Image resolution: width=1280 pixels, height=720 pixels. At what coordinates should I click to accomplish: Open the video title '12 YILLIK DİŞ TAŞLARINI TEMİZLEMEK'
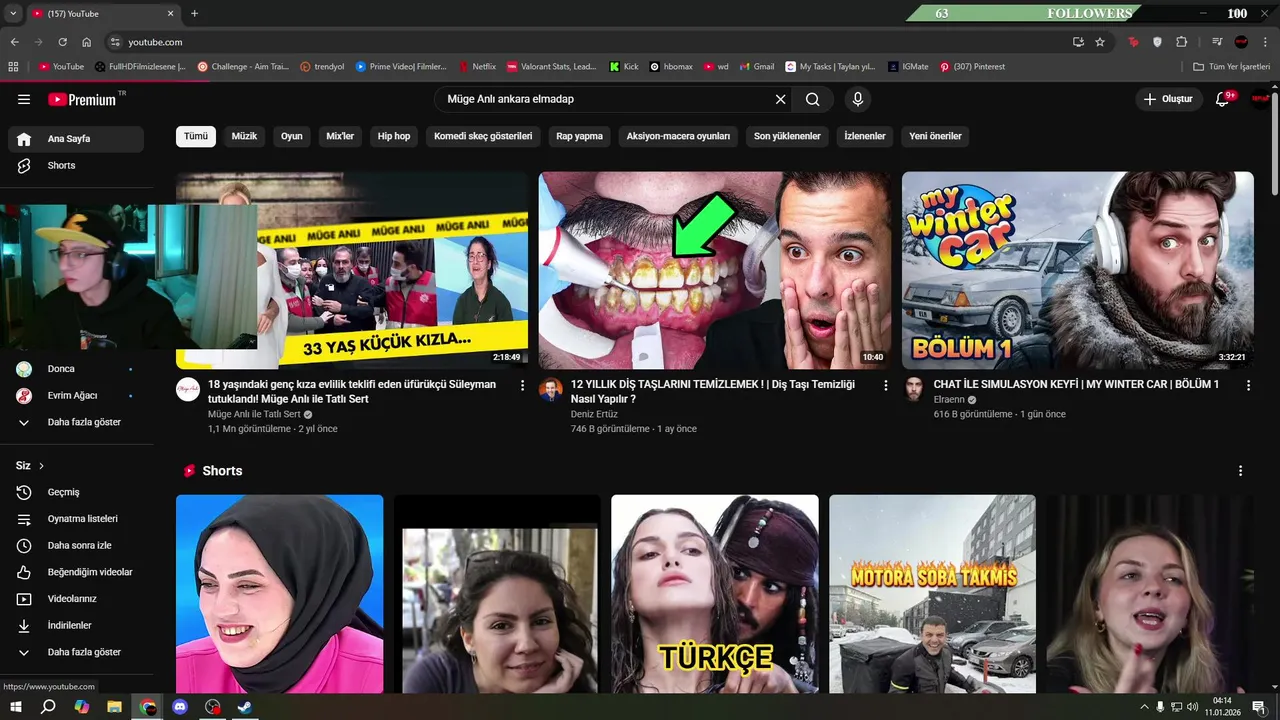[713, 391]
